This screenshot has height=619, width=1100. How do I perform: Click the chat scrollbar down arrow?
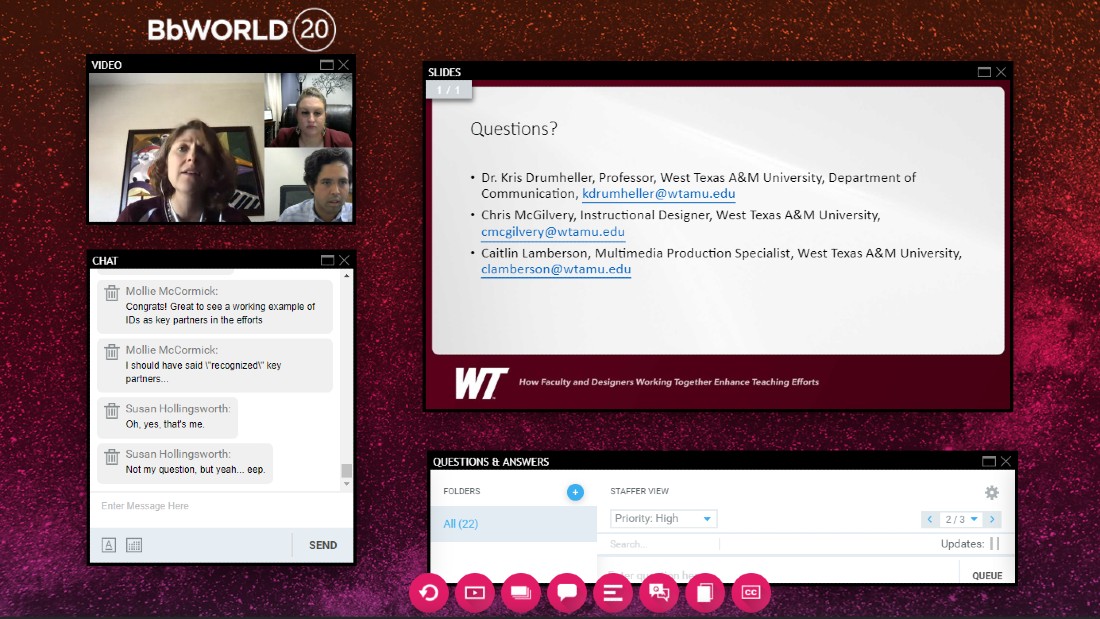(x=347, y=484)
